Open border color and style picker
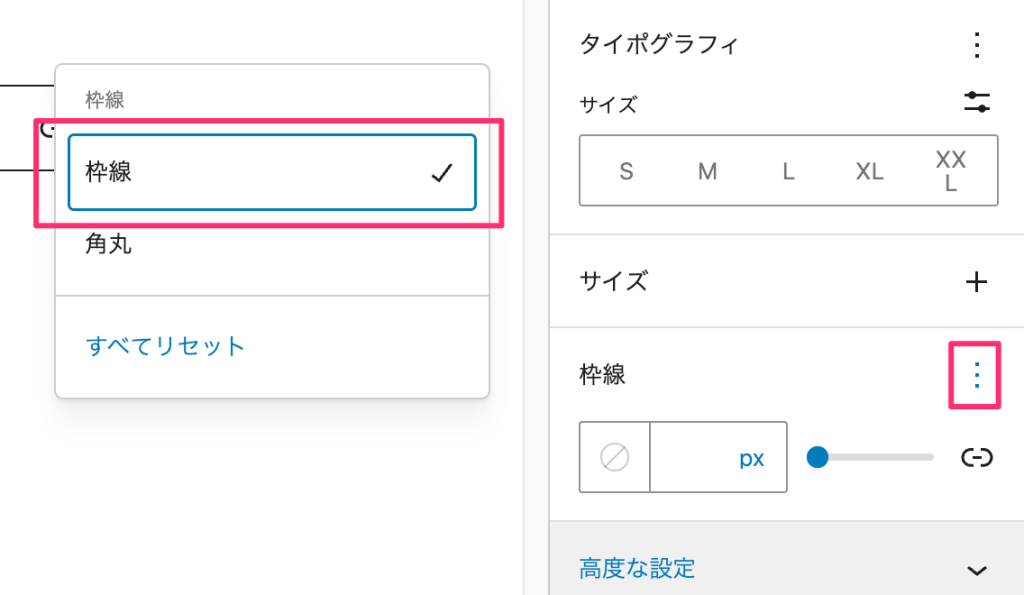 (615, 457)
